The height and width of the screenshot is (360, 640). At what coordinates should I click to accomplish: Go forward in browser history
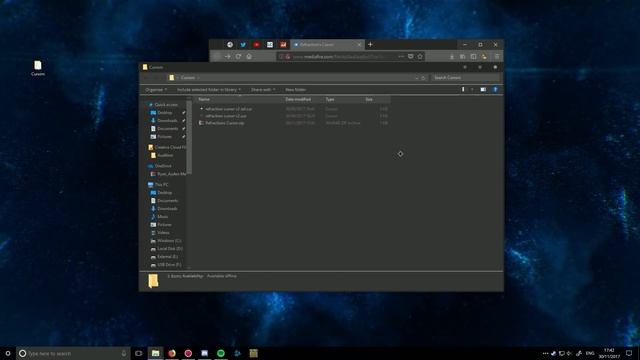(227, 56)
